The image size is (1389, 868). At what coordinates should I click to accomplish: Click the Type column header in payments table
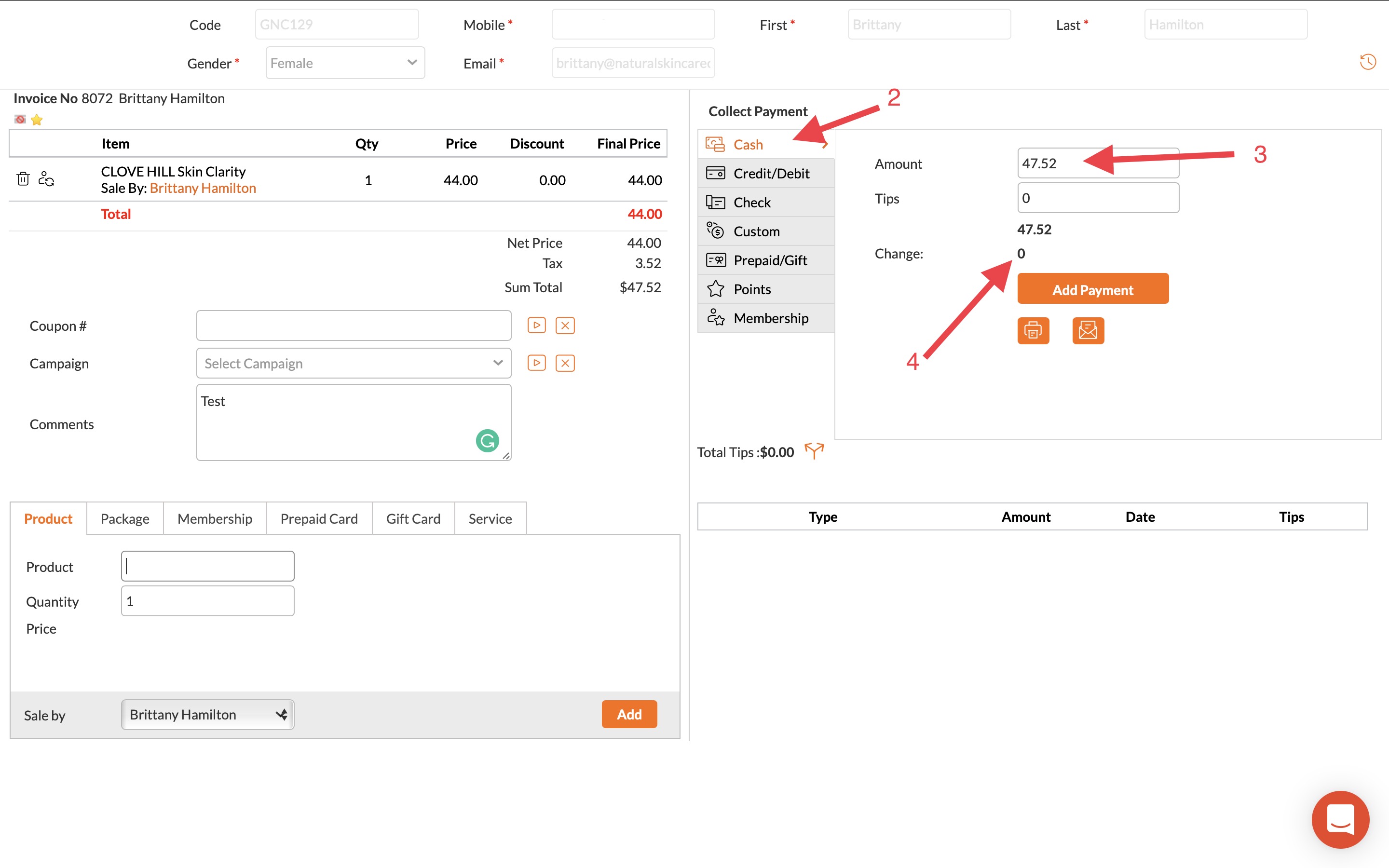point(823,517)
